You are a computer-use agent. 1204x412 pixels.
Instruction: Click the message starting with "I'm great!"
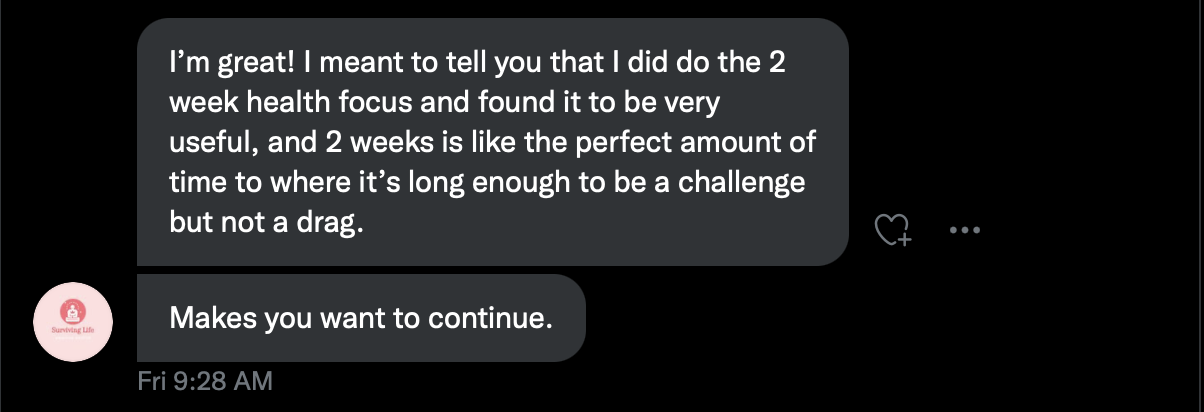click(x=492, y=142)
